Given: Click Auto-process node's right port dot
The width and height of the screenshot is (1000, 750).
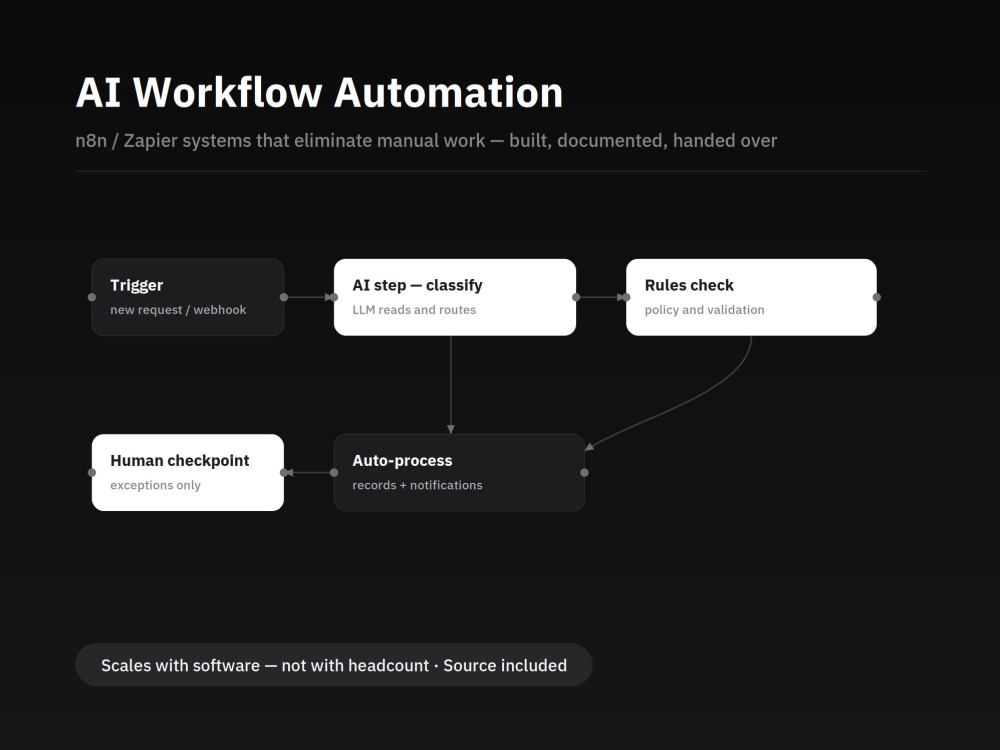Looking at the screenshot, I should [x=585, y=473].
